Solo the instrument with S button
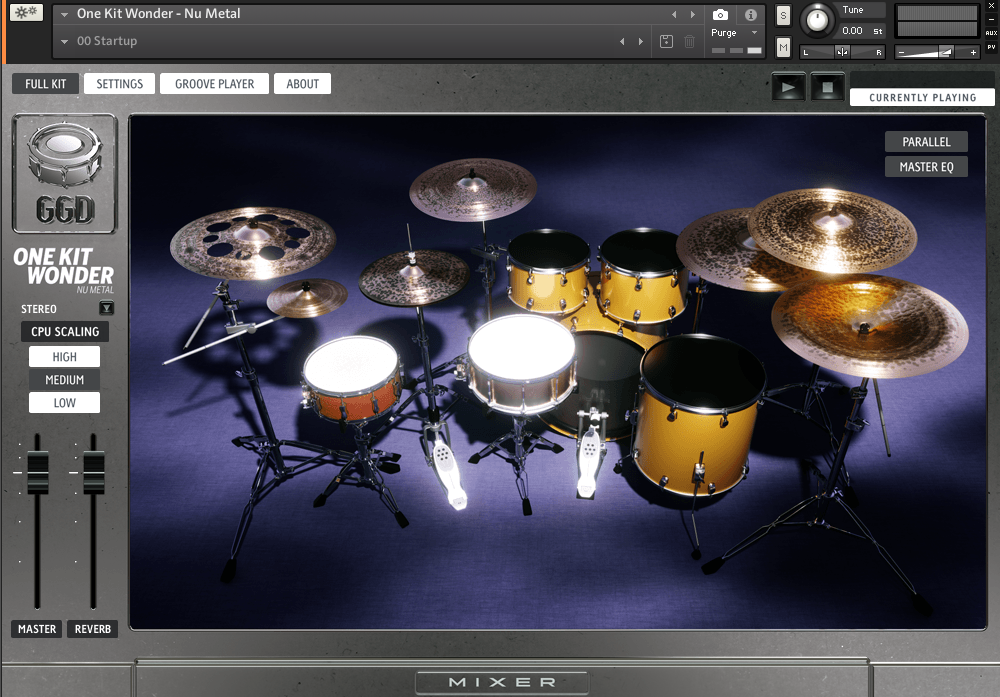 783,15
